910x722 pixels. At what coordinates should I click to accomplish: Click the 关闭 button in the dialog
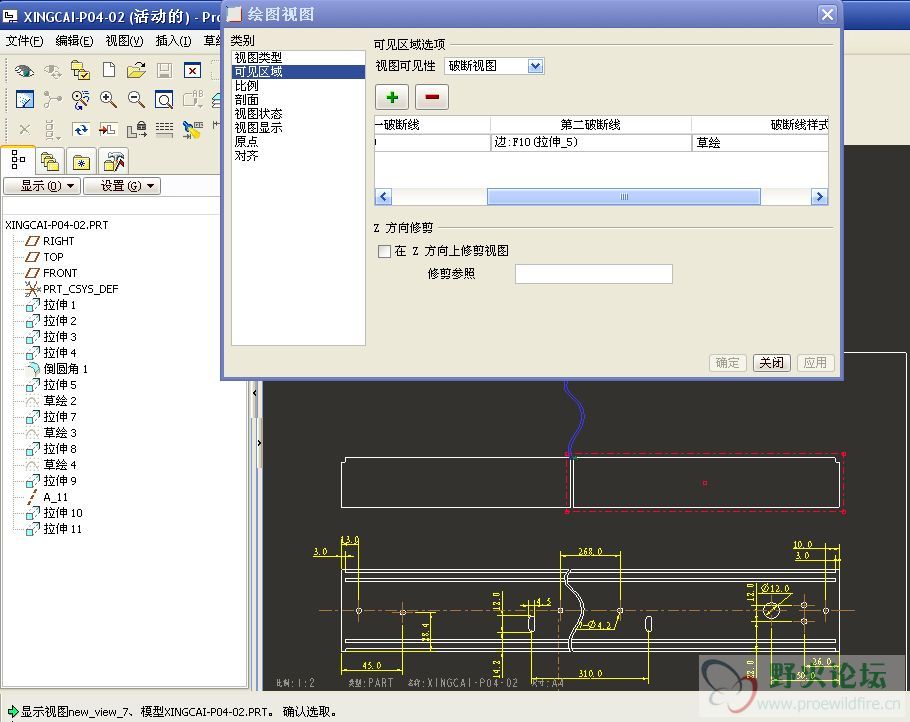771,363
